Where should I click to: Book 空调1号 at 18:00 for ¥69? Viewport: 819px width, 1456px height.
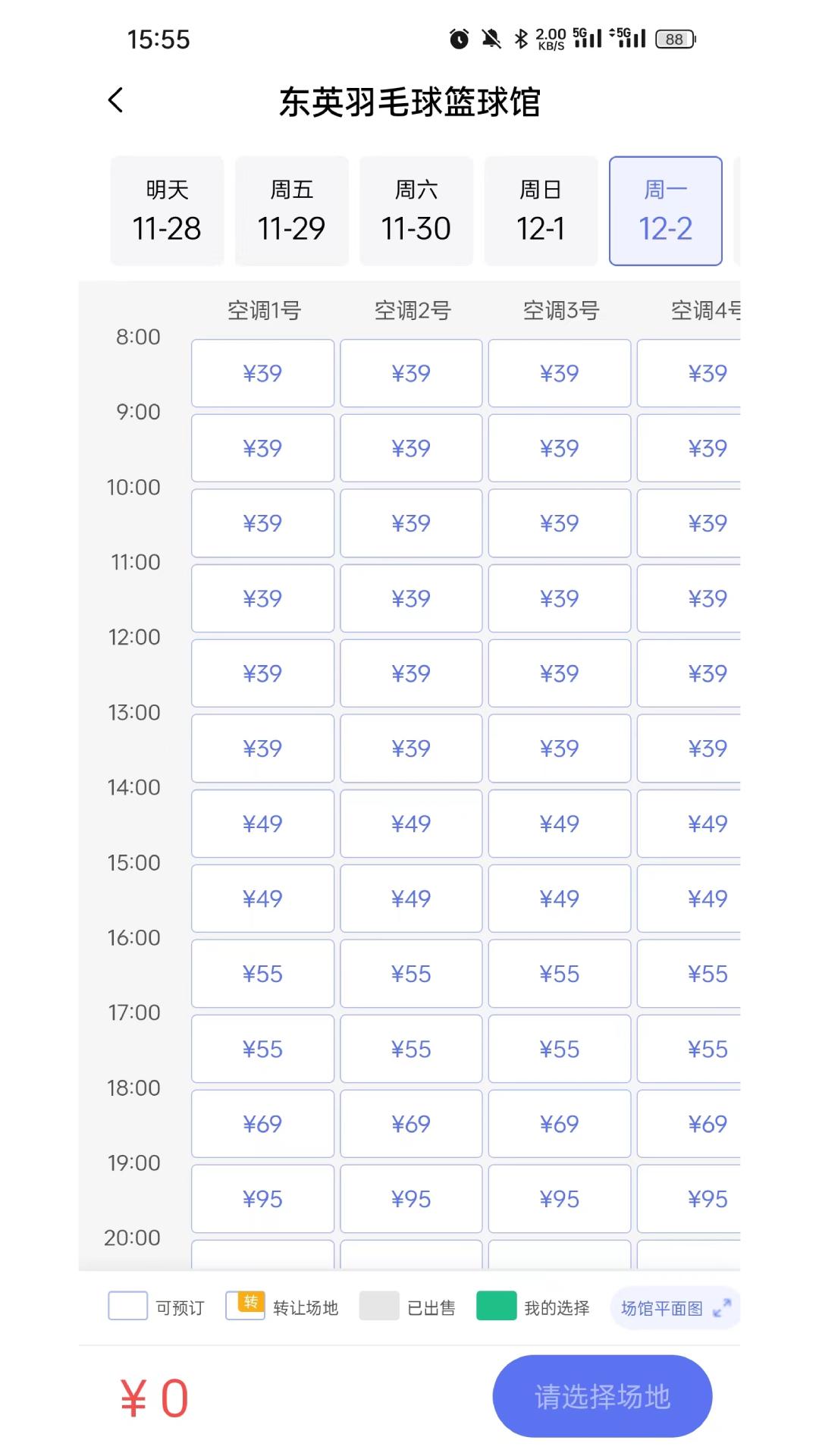coord(262,1124)
